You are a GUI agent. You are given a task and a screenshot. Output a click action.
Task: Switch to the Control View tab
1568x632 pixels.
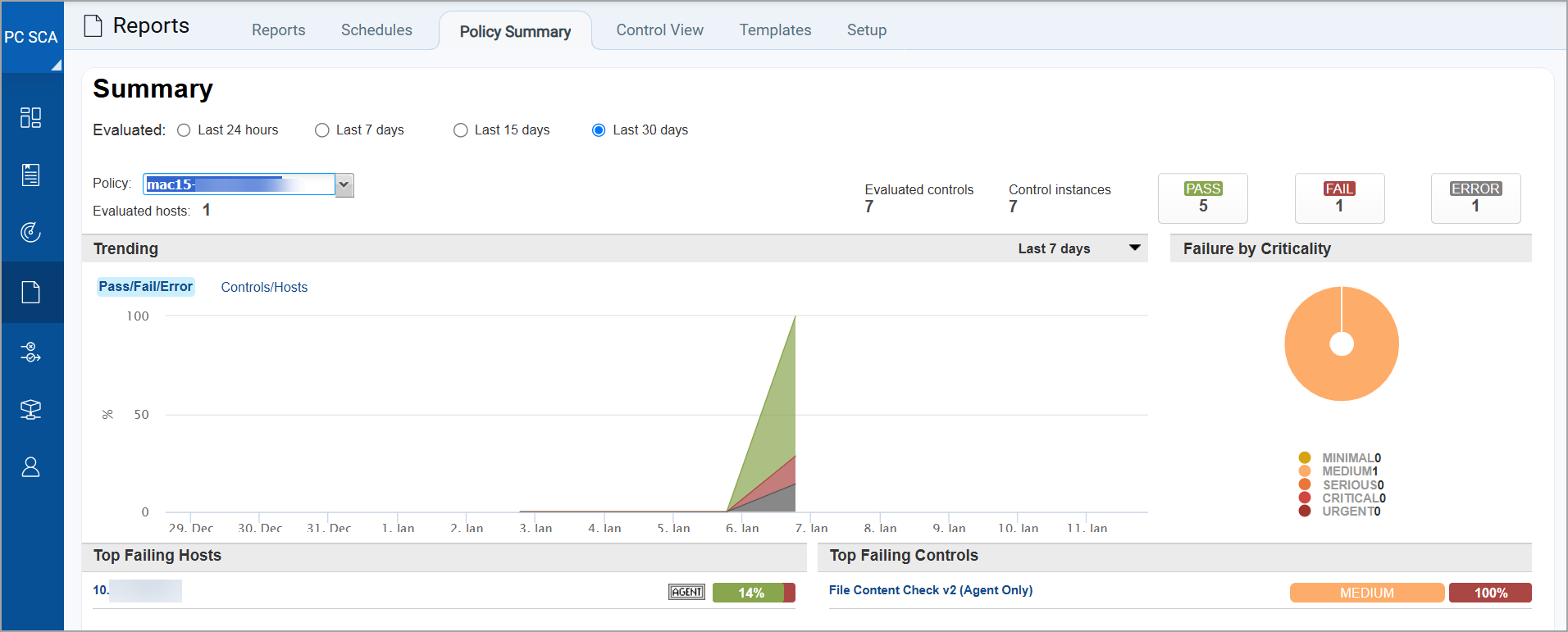tap(659, 30)
